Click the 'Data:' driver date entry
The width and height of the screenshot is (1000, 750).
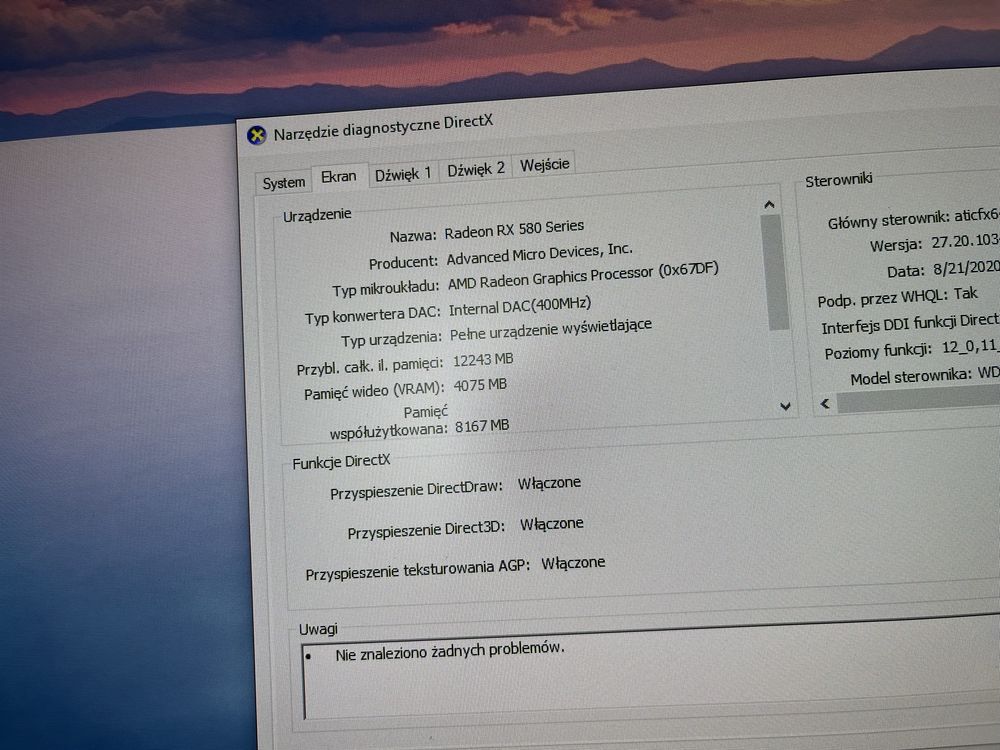[x=943, y=270]
